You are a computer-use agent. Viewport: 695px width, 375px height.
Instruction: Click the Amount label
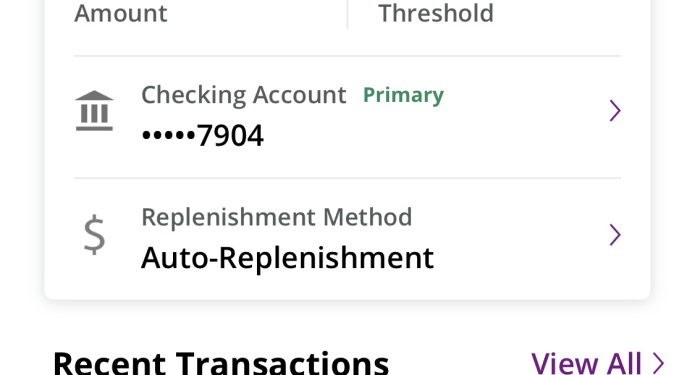tap(121, 13)
